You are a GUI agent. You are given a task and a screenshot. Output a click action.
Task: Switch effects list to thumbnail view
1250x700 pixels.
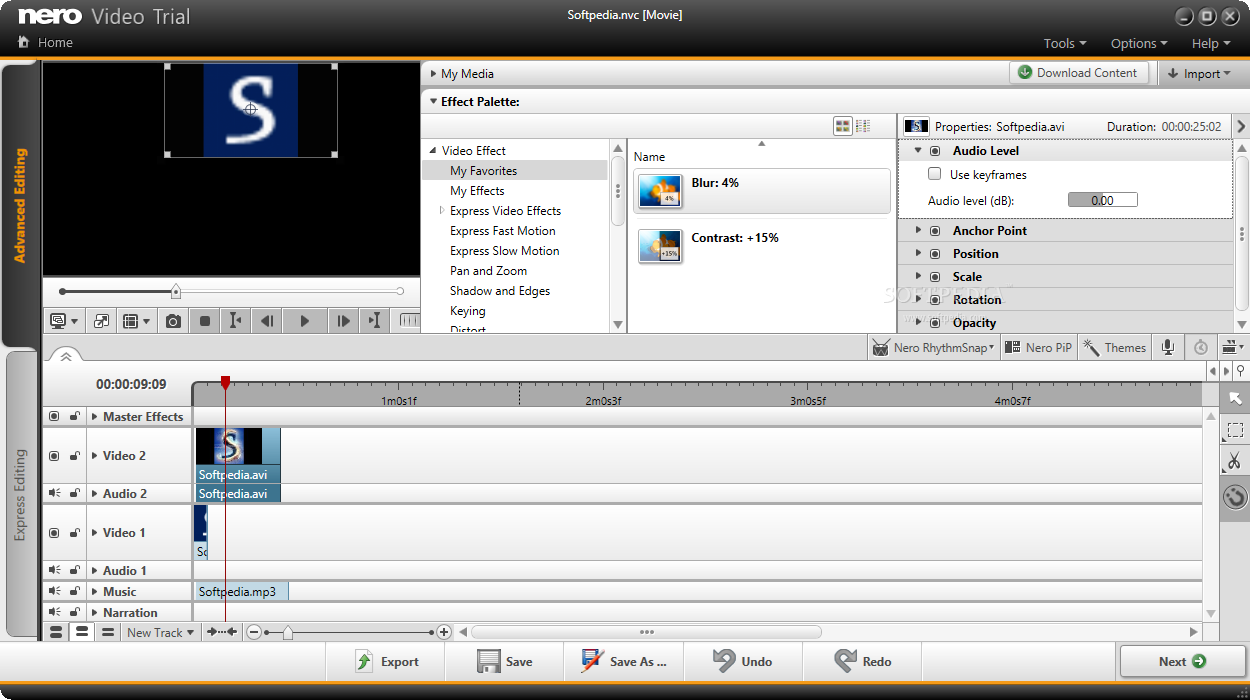point(843,126)
